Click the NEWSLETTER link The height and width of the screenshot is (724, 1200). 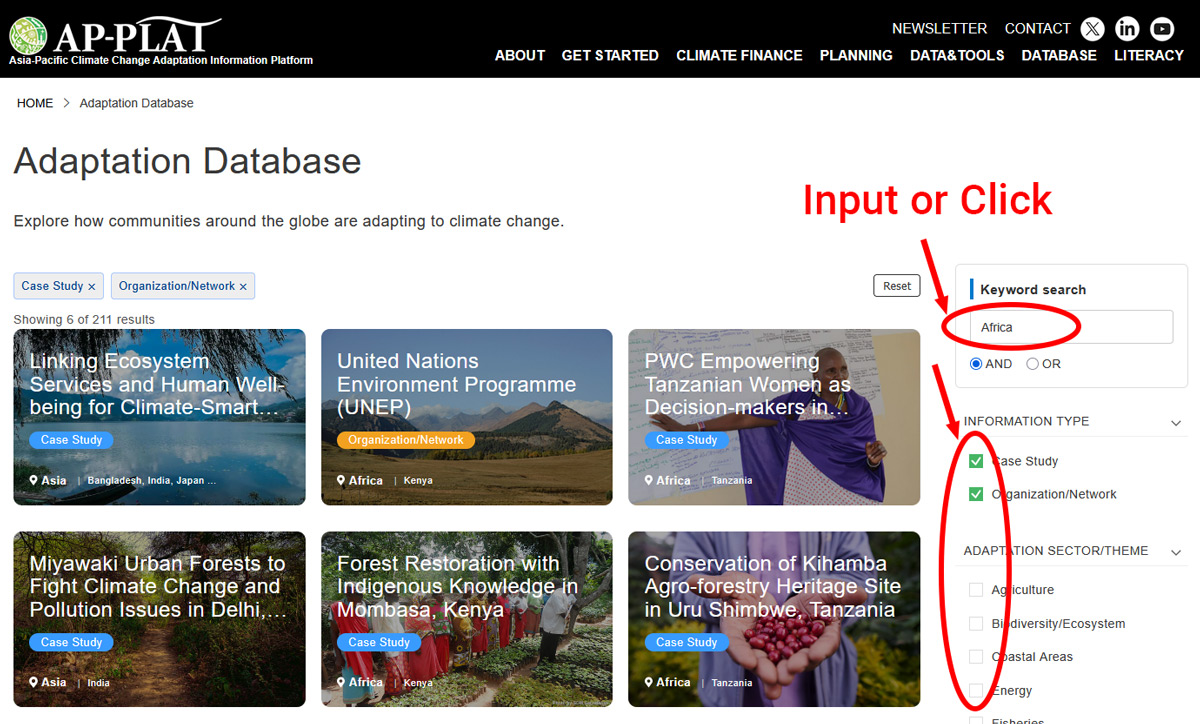click(939, 29)
